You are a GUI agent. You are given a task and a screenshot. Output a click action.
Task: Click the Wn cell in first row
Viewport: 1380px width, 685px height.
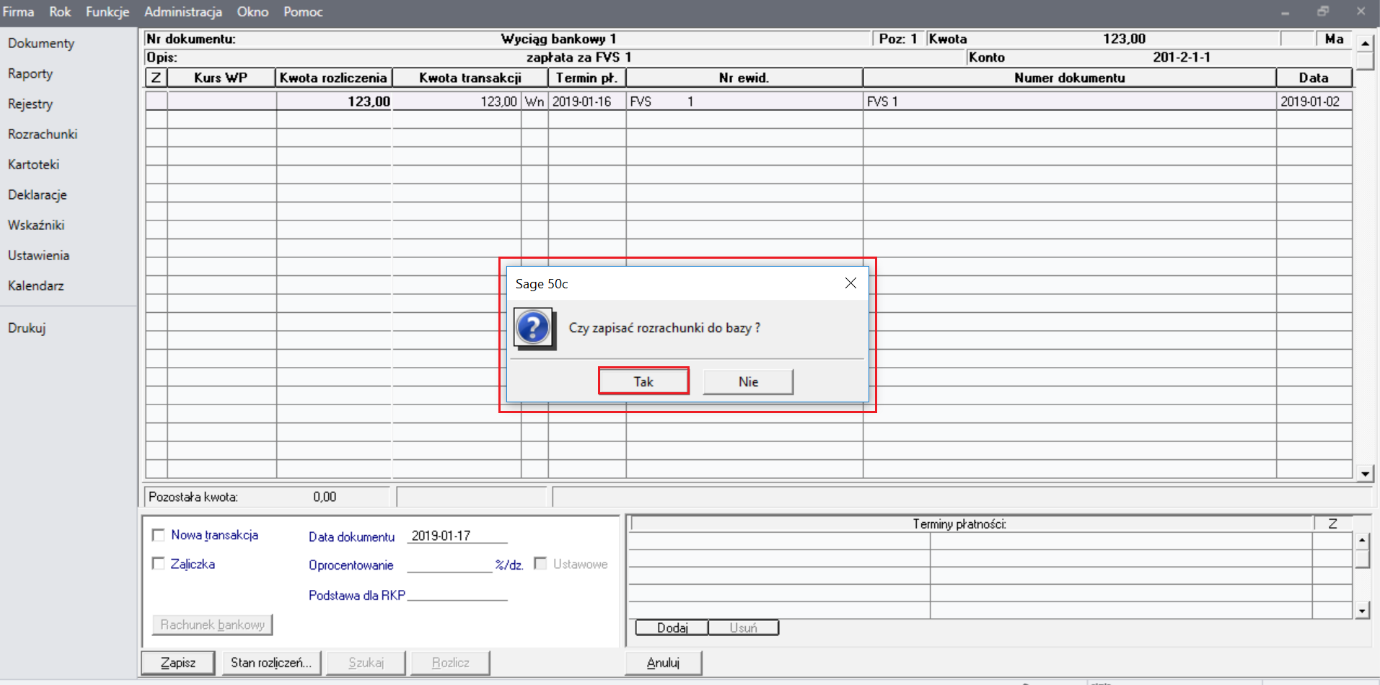[x=534, y=101]
